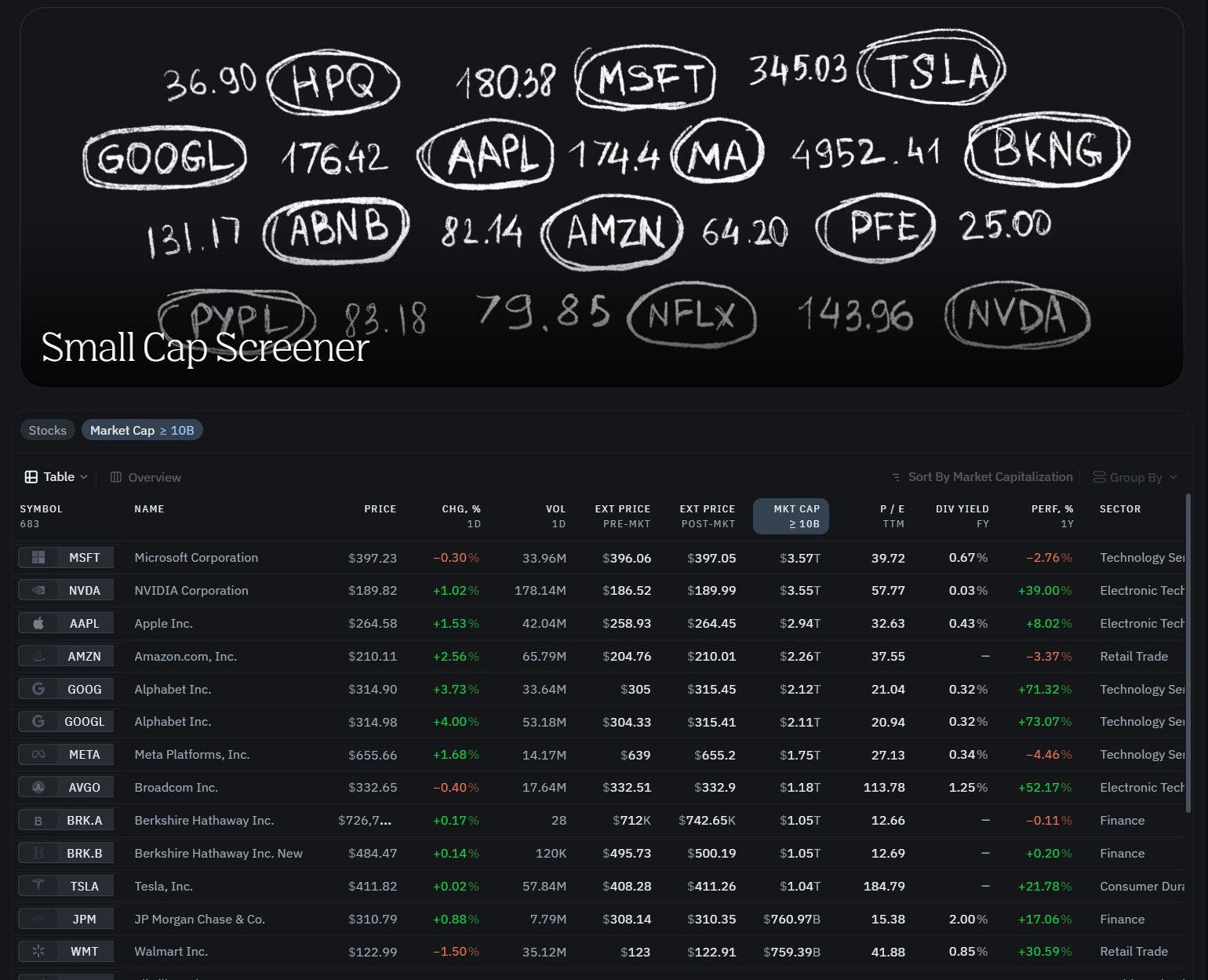Click the Microsoft logo icon beside MSFT
The width and height of the screenshot is (1208, 980).
point(38,557)
